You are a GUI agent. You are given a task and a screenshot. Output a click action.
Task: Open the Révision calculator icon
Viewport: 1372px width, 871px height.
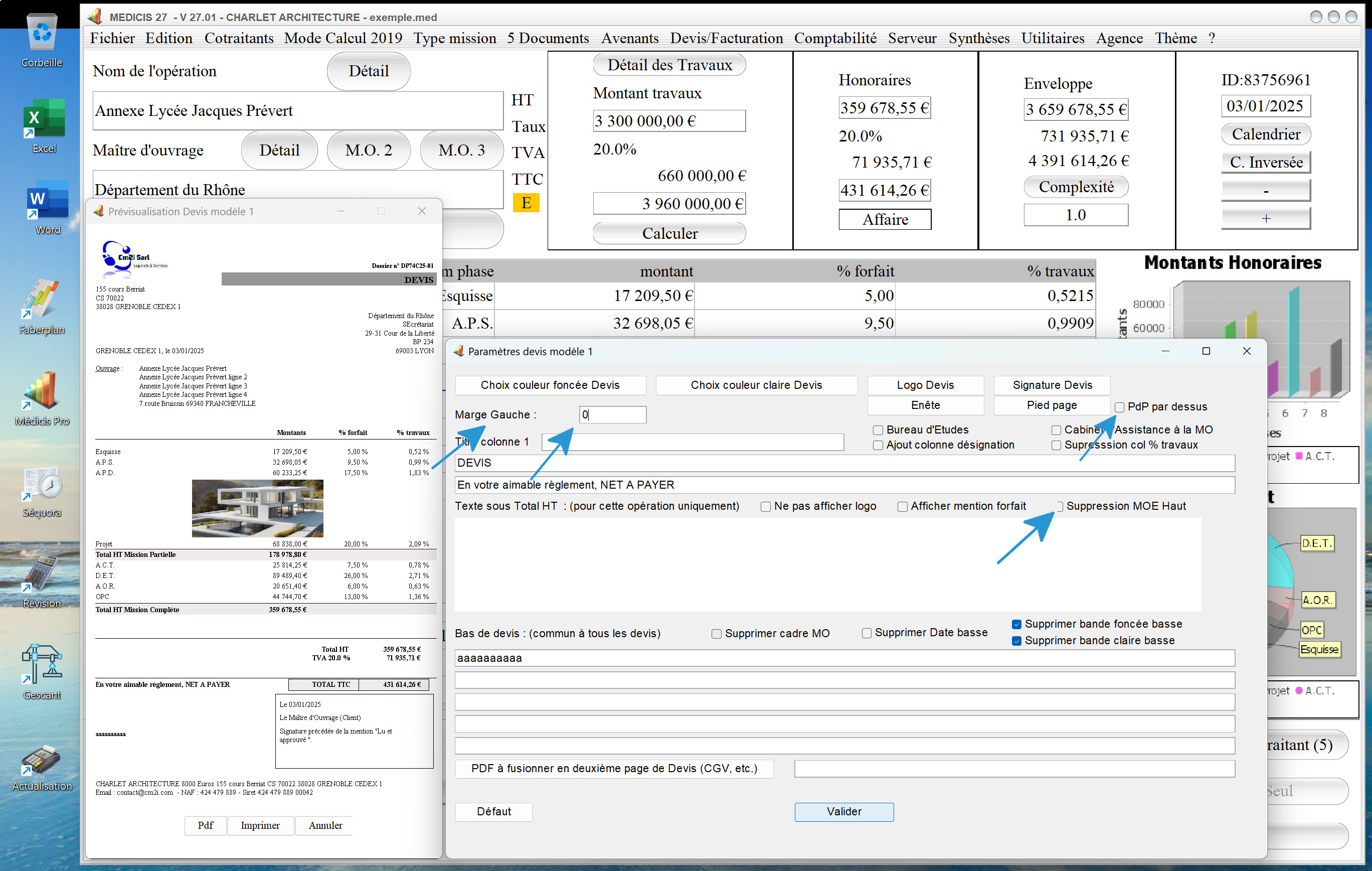42,582
